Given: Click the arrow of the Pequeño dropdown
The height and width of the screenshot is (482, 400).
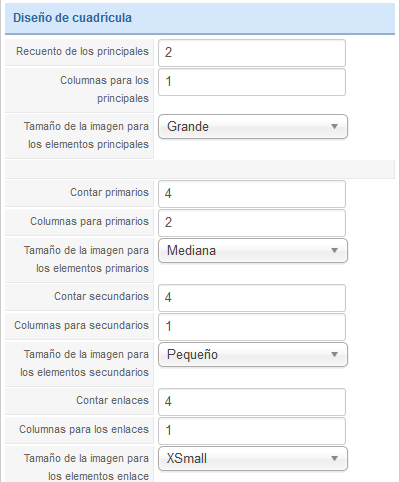Looking at the screenshot, I should (x=334, y=355).
